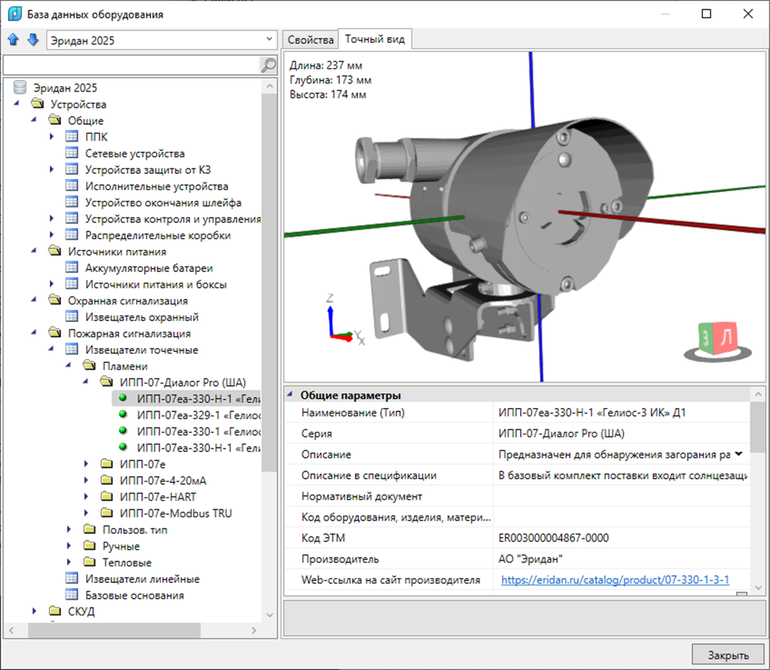Click the search input field

[131, 65]
